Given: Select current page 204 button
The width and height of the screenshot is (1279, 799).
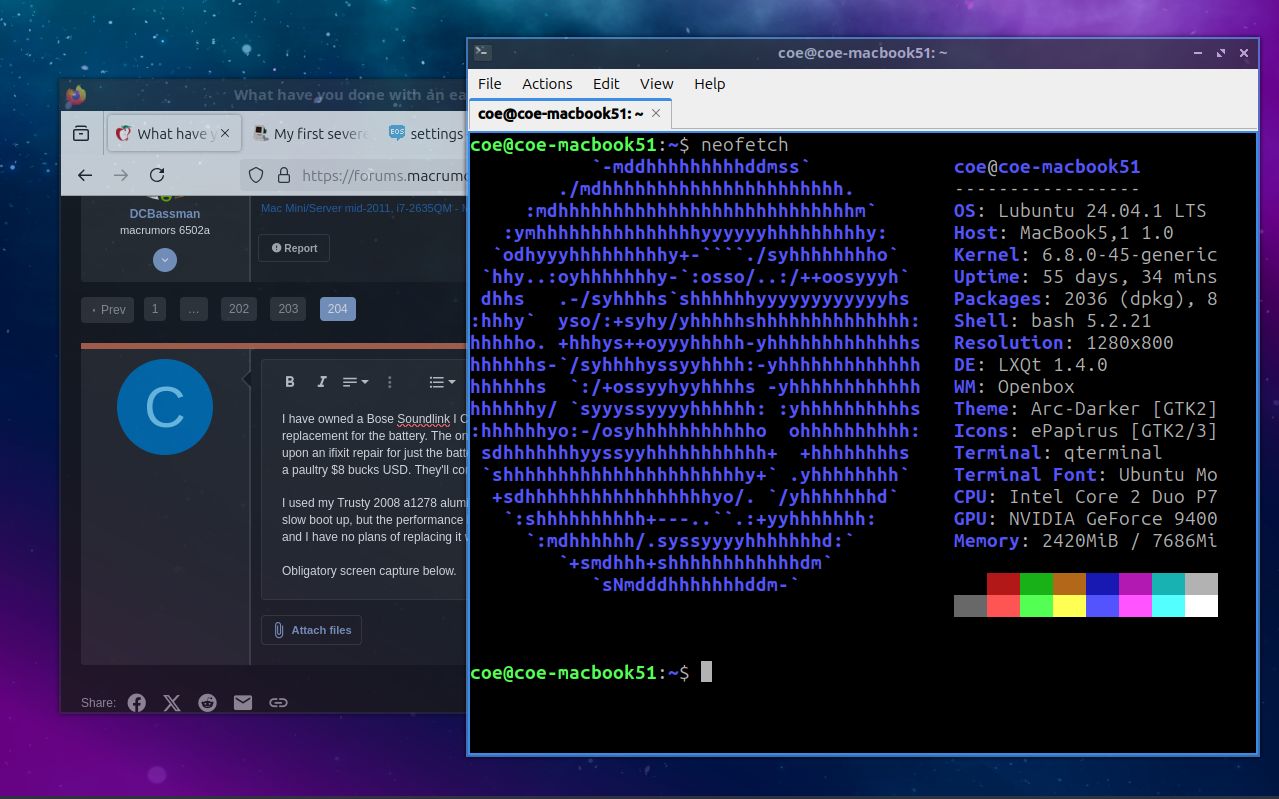Looking at the screenshot, I should pyautogui.click(x=338, y=309).
